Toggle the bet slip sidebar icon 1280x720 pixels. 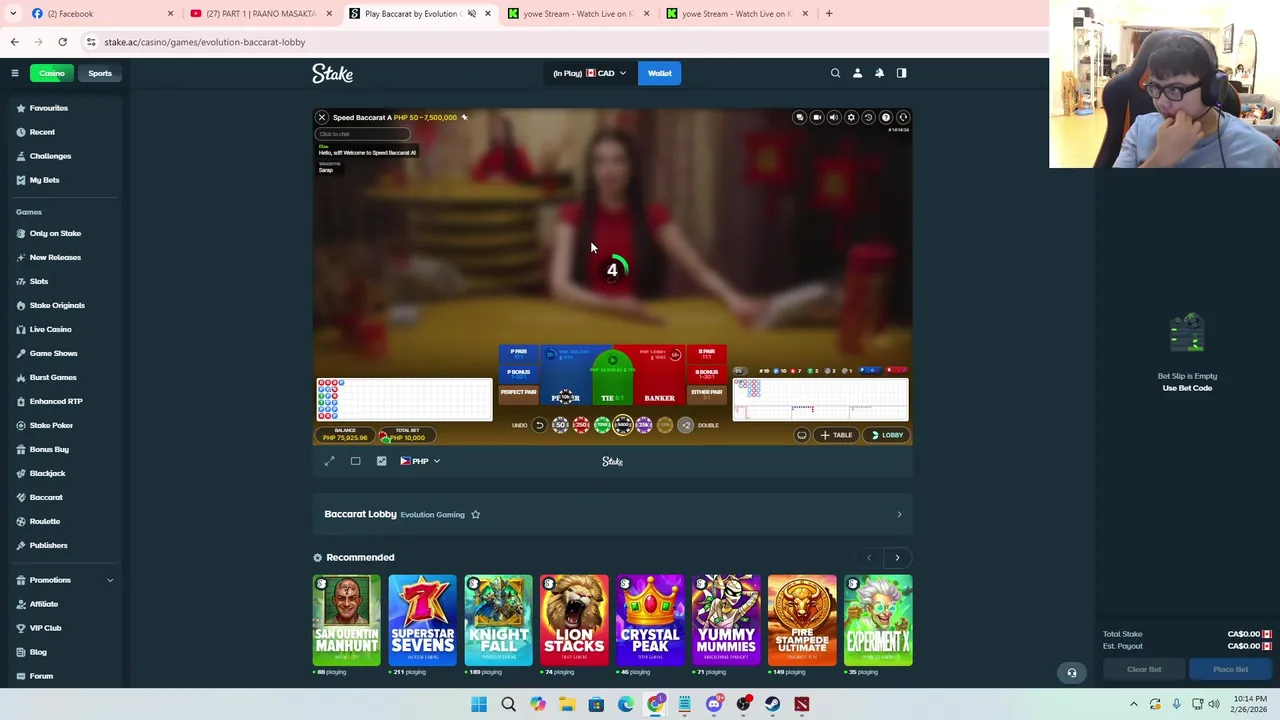901,73
